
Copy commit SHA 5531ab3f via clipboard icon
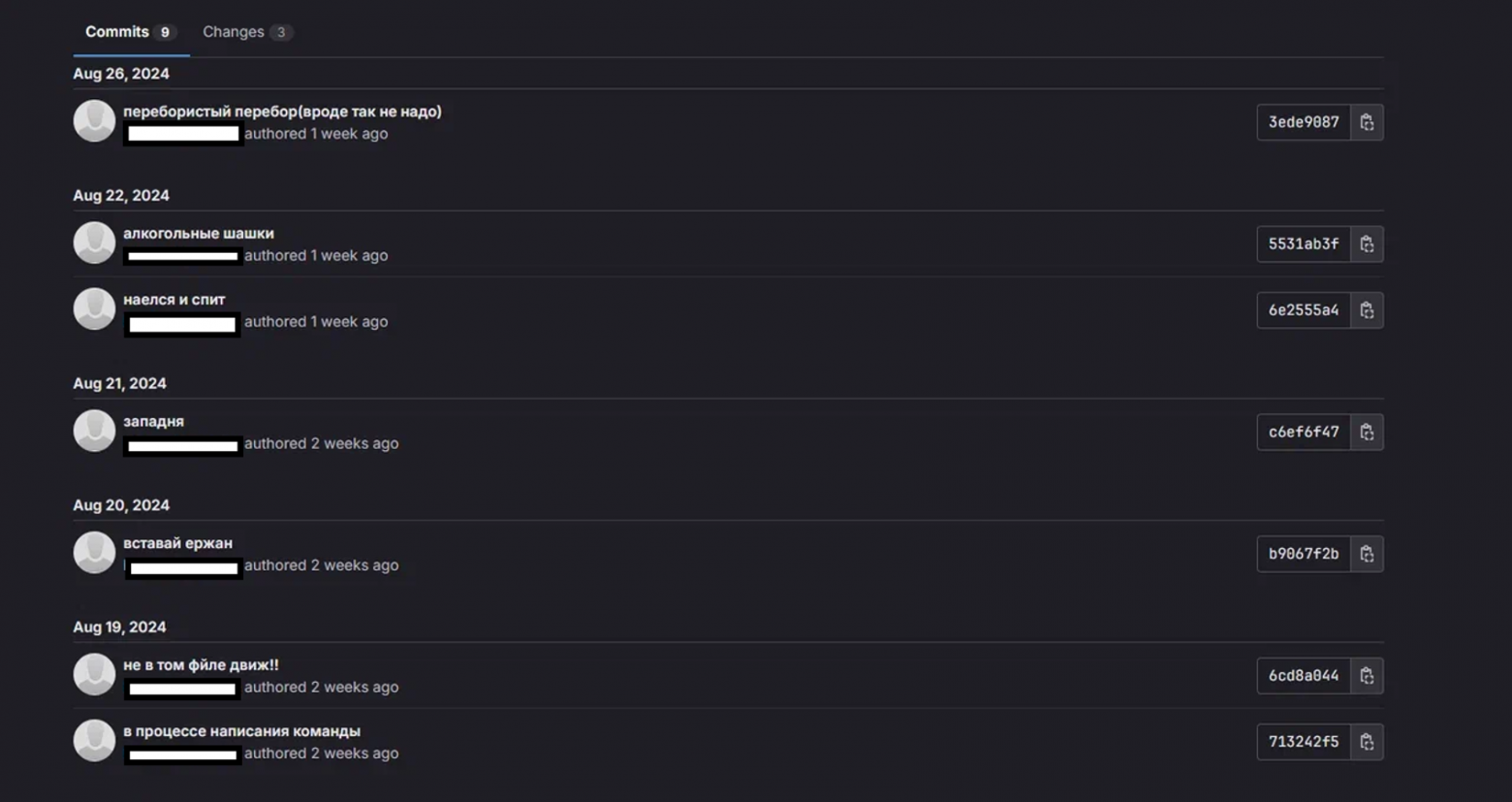(x=1367, y=244)
